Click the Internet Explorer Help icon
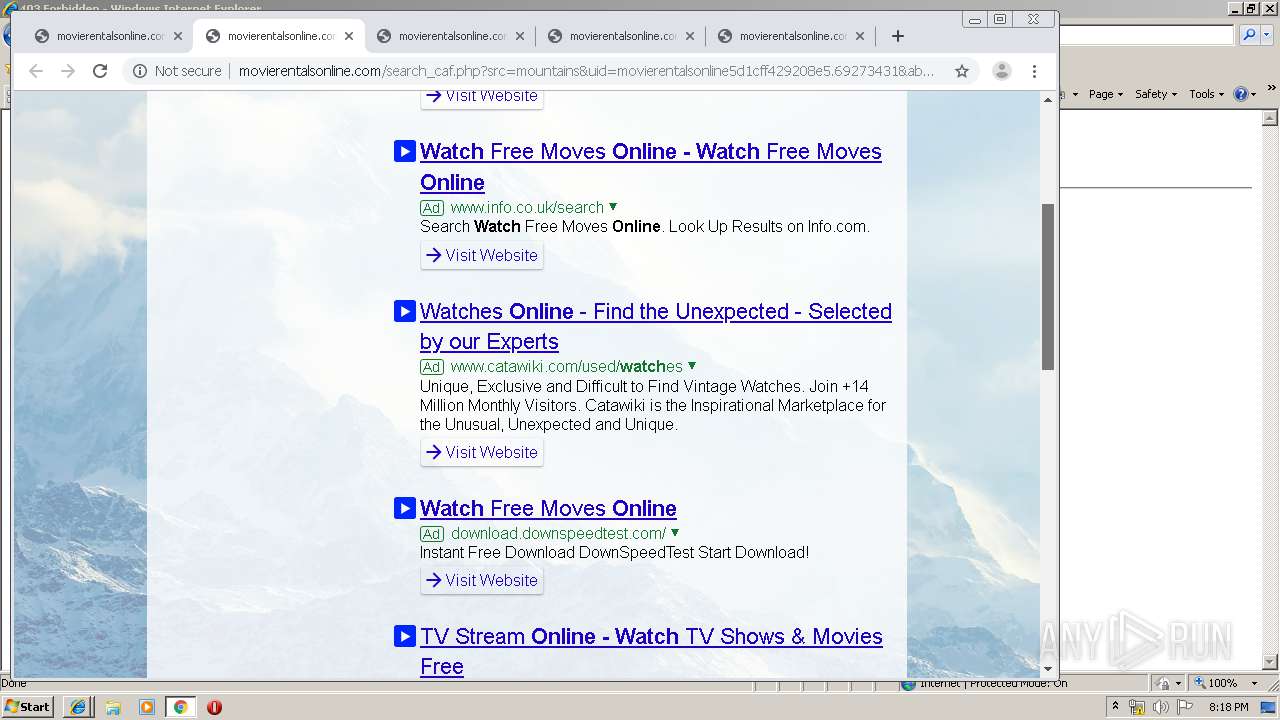This screenshot has width=1280, height=720. coord(1240,94)
